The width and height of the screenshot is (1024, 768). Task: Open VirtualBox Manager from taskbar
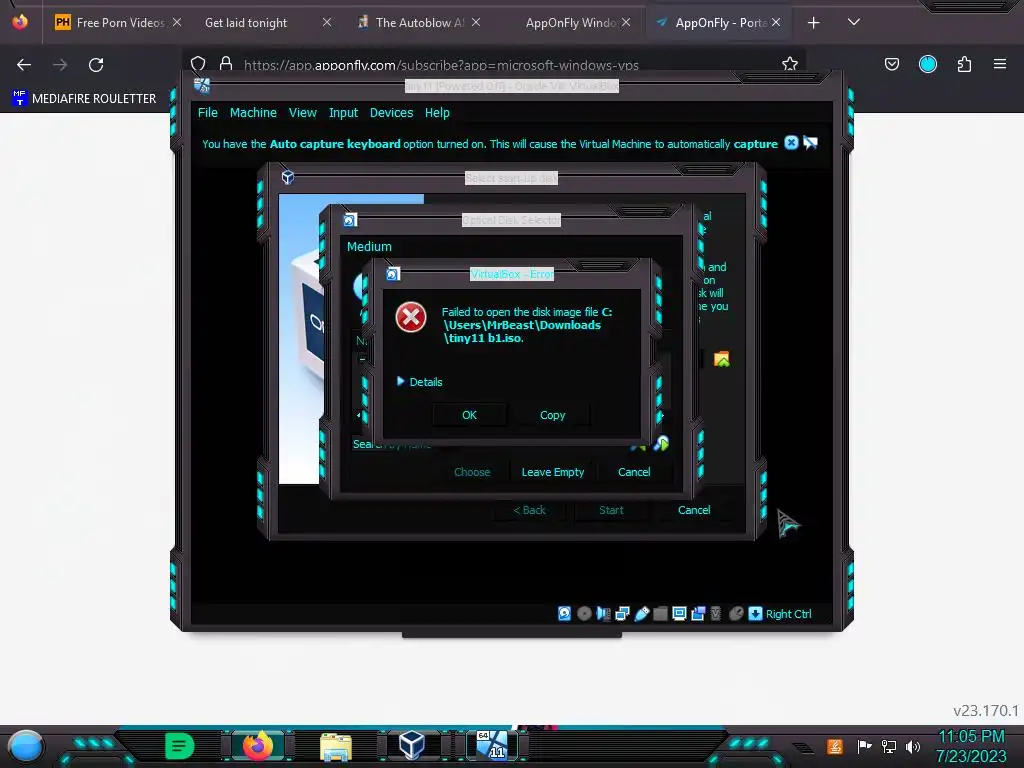click(x=411, y=745)
